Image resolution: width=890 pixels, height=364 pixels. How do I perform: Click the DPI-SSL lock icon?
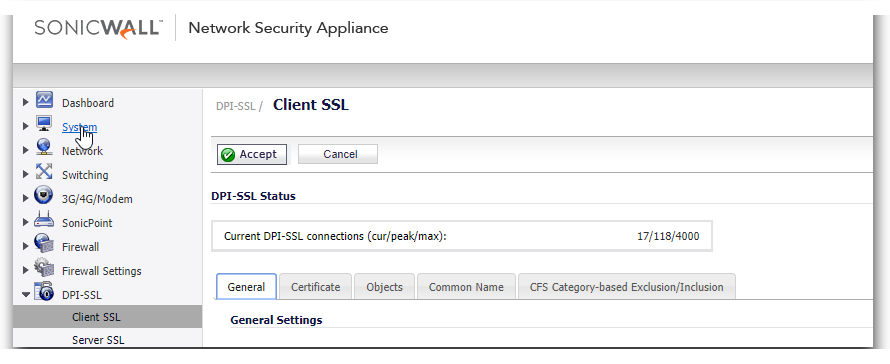(44, 292)
